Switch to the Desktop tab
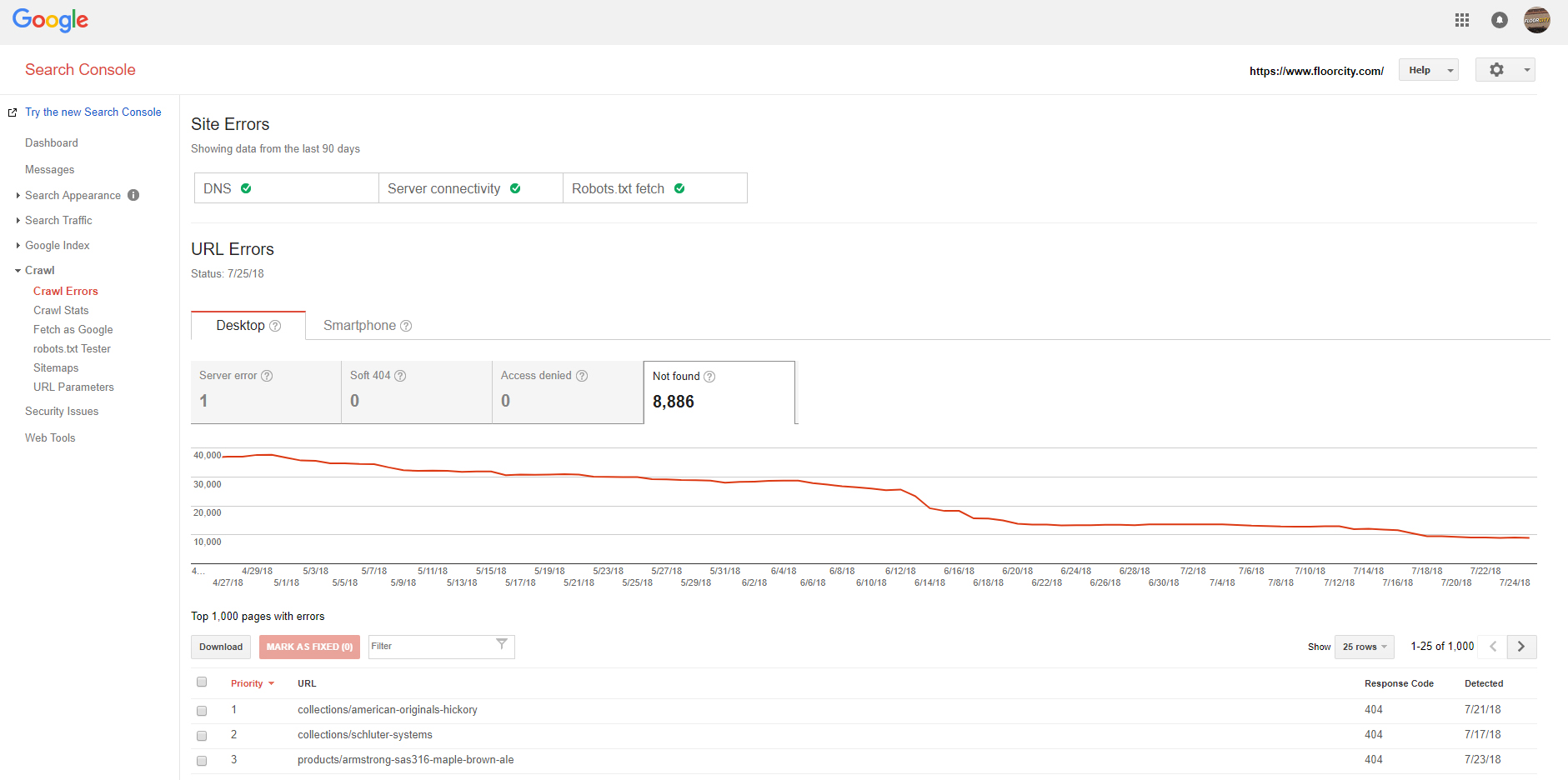This screenshot has height=780, width=1568. [248, 326]
